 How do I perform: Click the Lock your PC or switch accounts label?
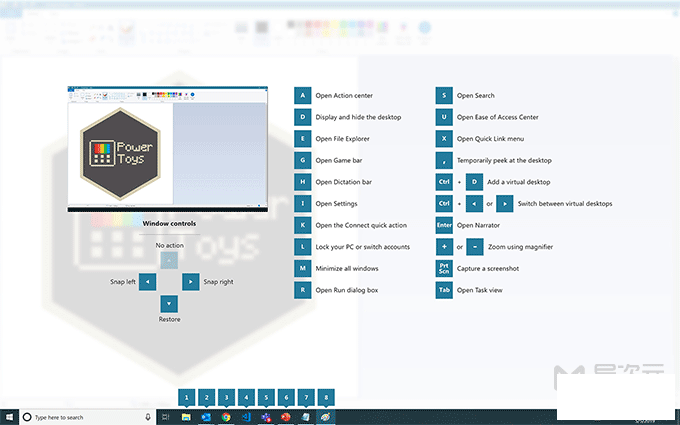pos(363,247)
